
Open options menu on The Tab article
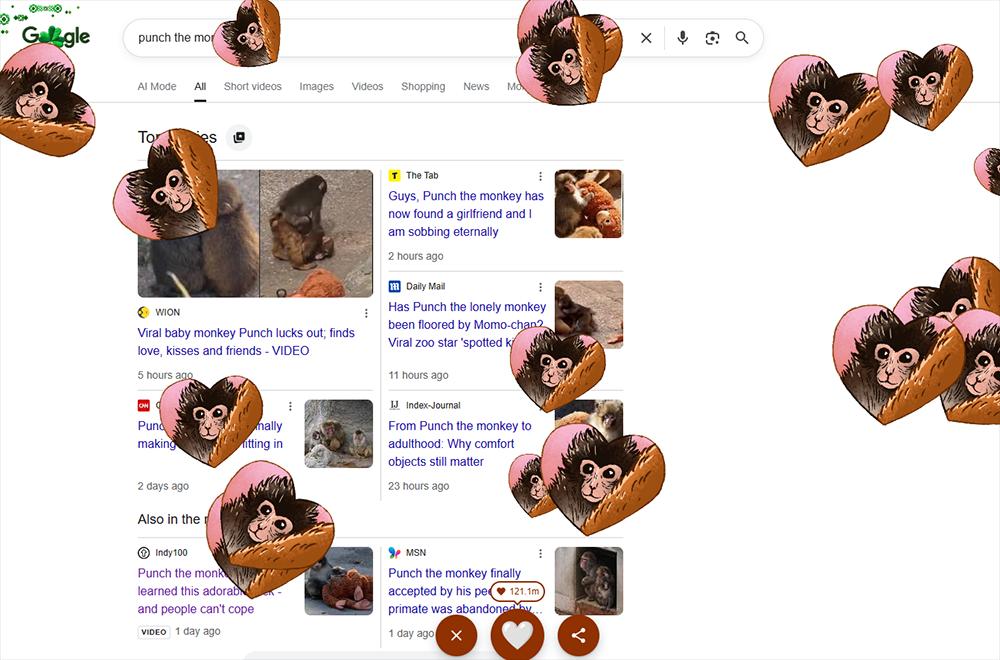tap(541, 175)
